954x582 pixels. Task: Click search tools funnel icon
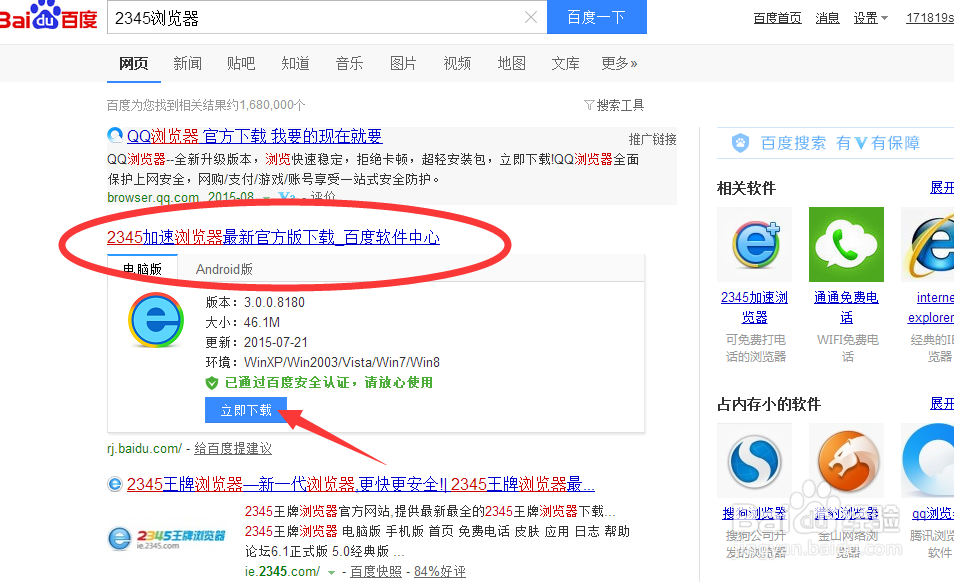(589, 105)
